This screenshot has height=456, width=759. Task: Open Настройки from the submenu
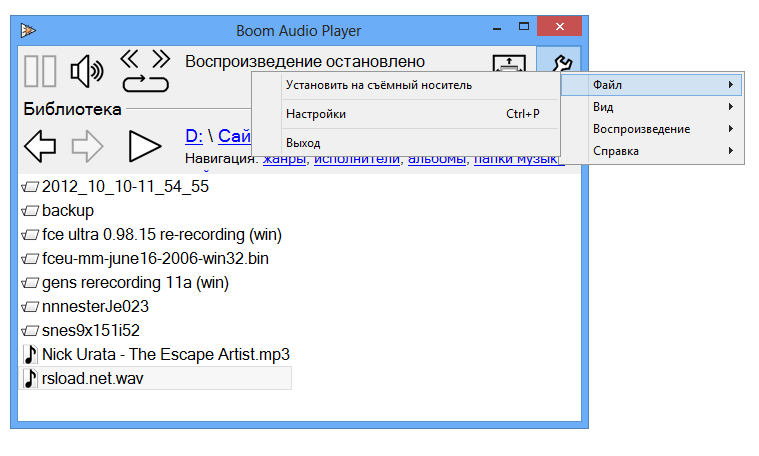tap(406, 114)
